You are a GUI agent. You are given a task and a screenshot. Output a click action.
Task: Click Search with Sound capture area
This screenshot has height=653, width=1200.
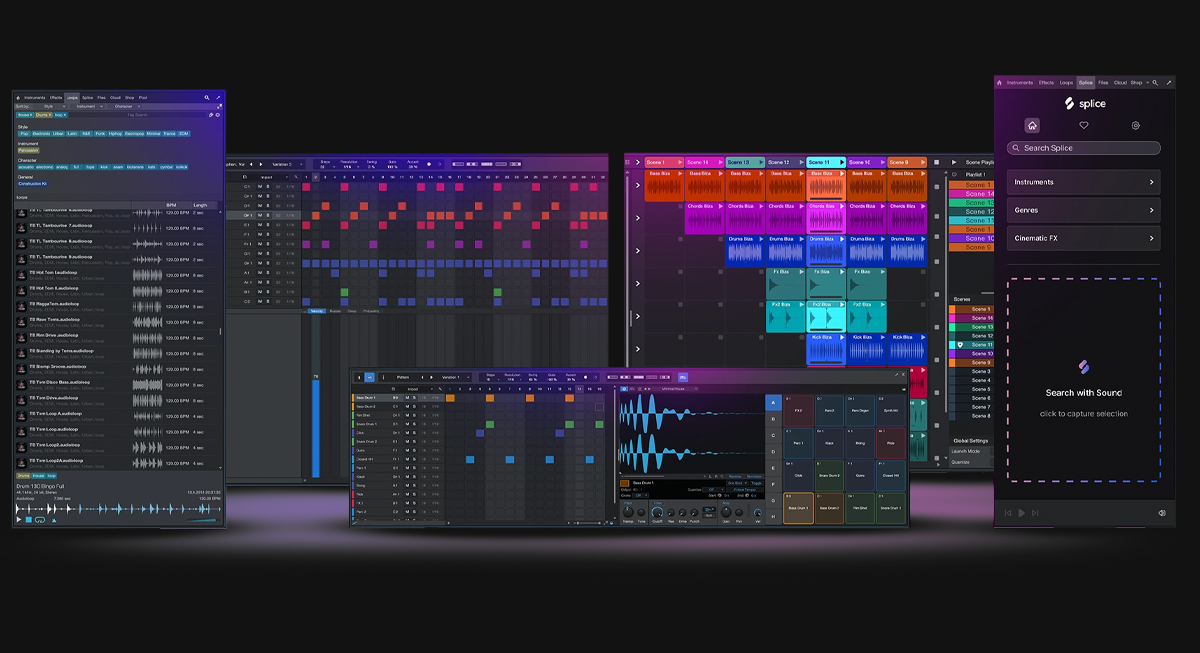click(x=1084, y=380)
